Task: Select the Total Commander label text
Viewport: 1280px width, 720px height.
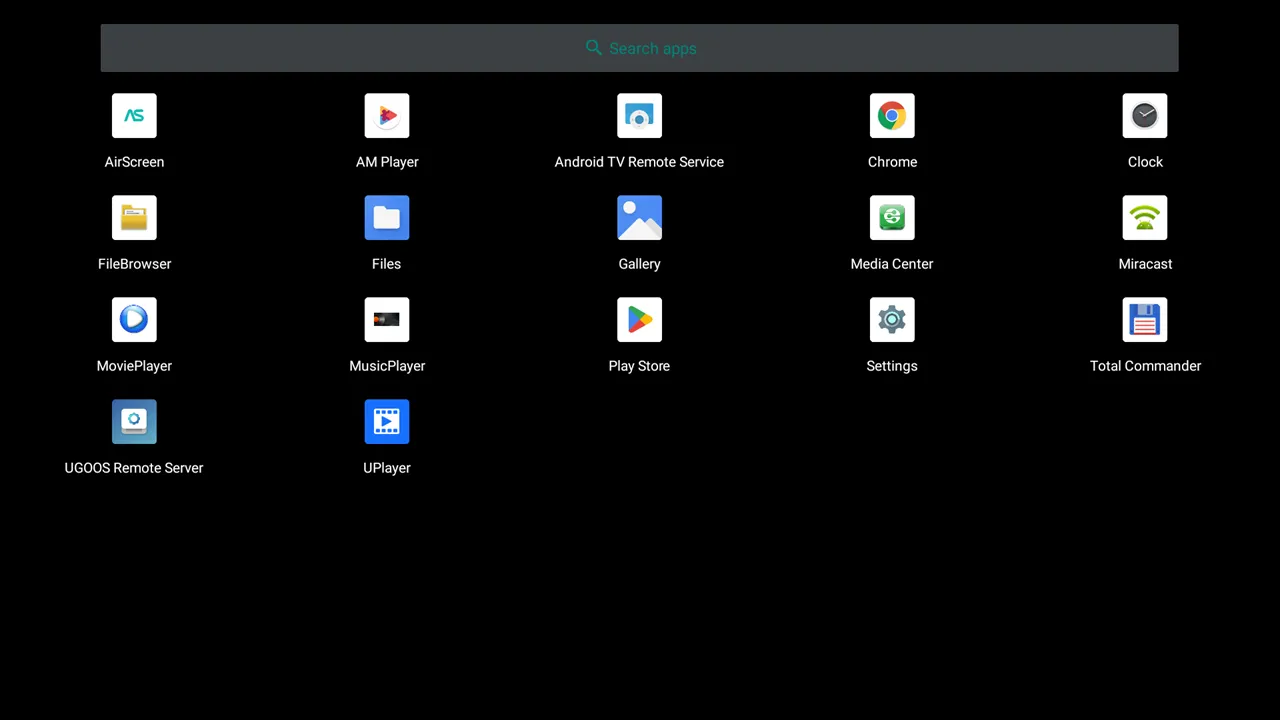Action: coord(1145,365)
